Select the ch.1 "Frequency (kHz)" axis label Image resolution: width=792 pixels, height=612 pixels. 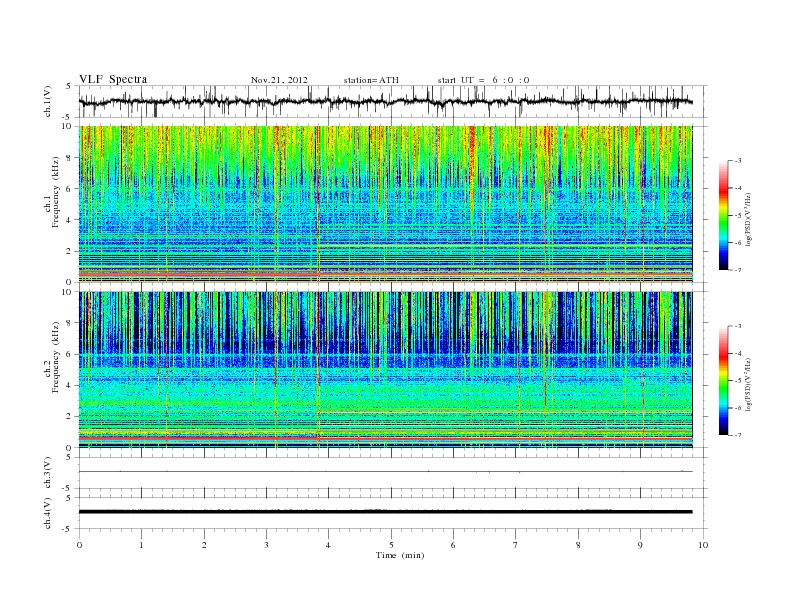pos(56,192)
